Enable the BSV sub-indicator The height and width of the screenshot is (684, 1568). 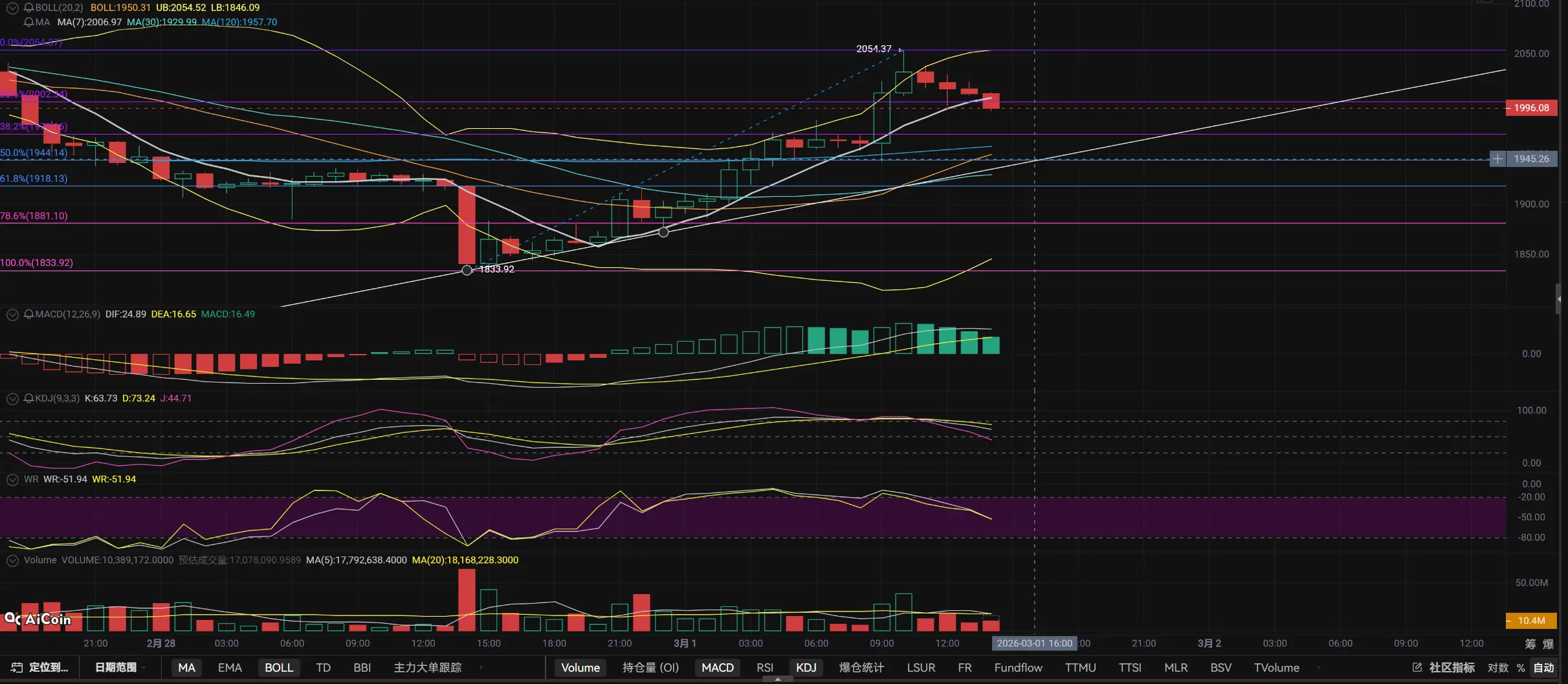point(1221,668)
